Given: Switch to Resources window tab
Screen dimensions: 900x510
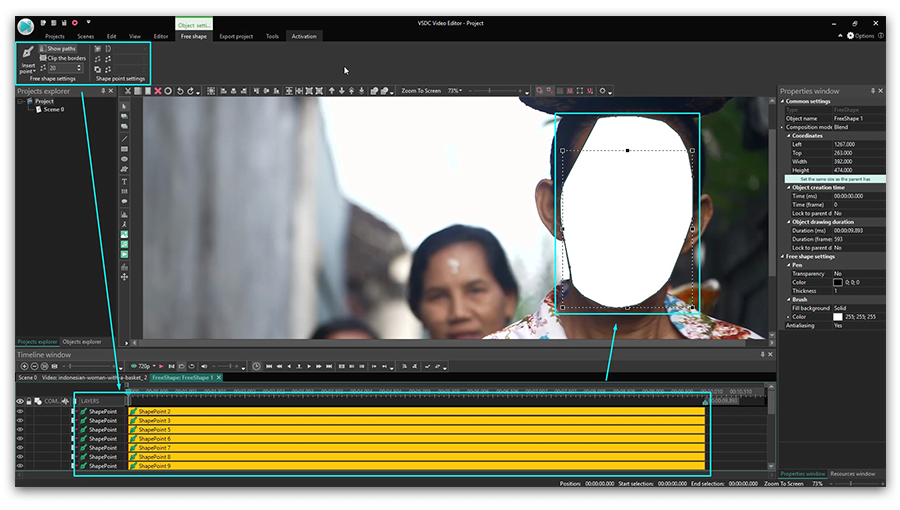Looking at the screenshot, I should (x=852, y=474).
